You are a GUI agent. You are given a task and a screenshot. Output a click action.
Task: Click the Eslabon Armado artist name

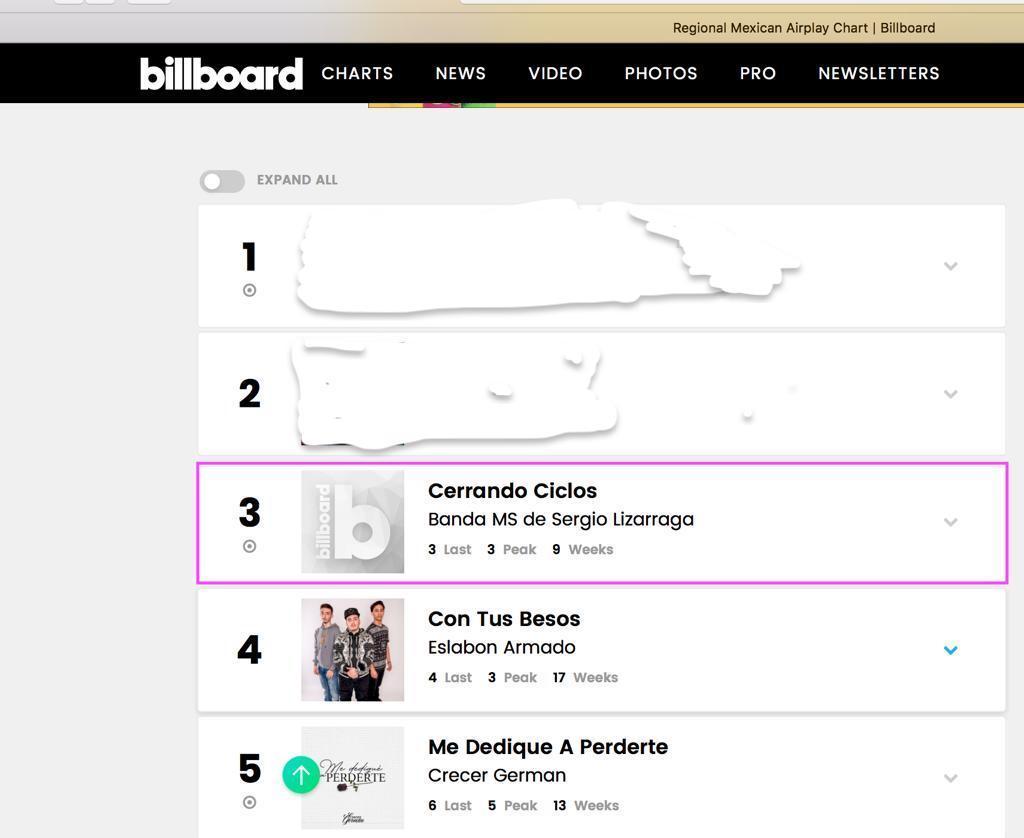coord(501,647)
